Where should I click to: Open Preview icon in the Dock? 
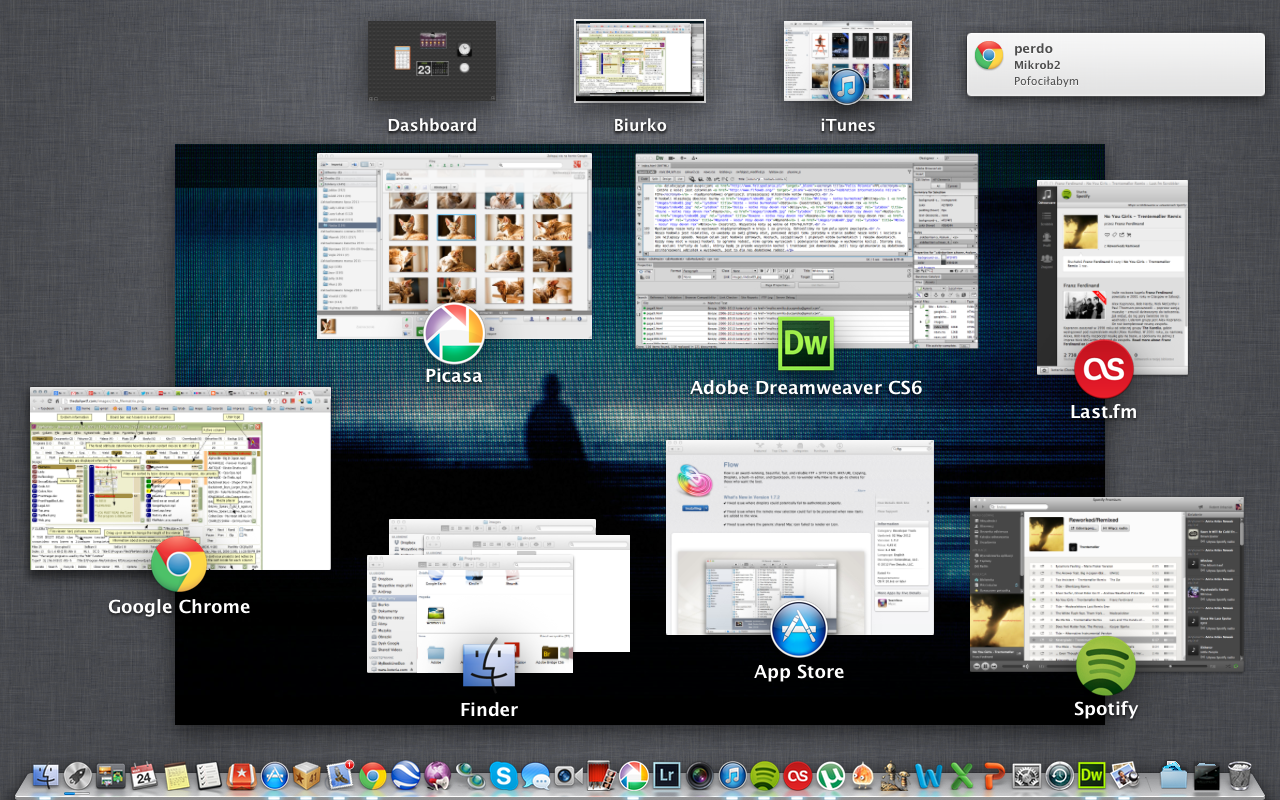1125,775
